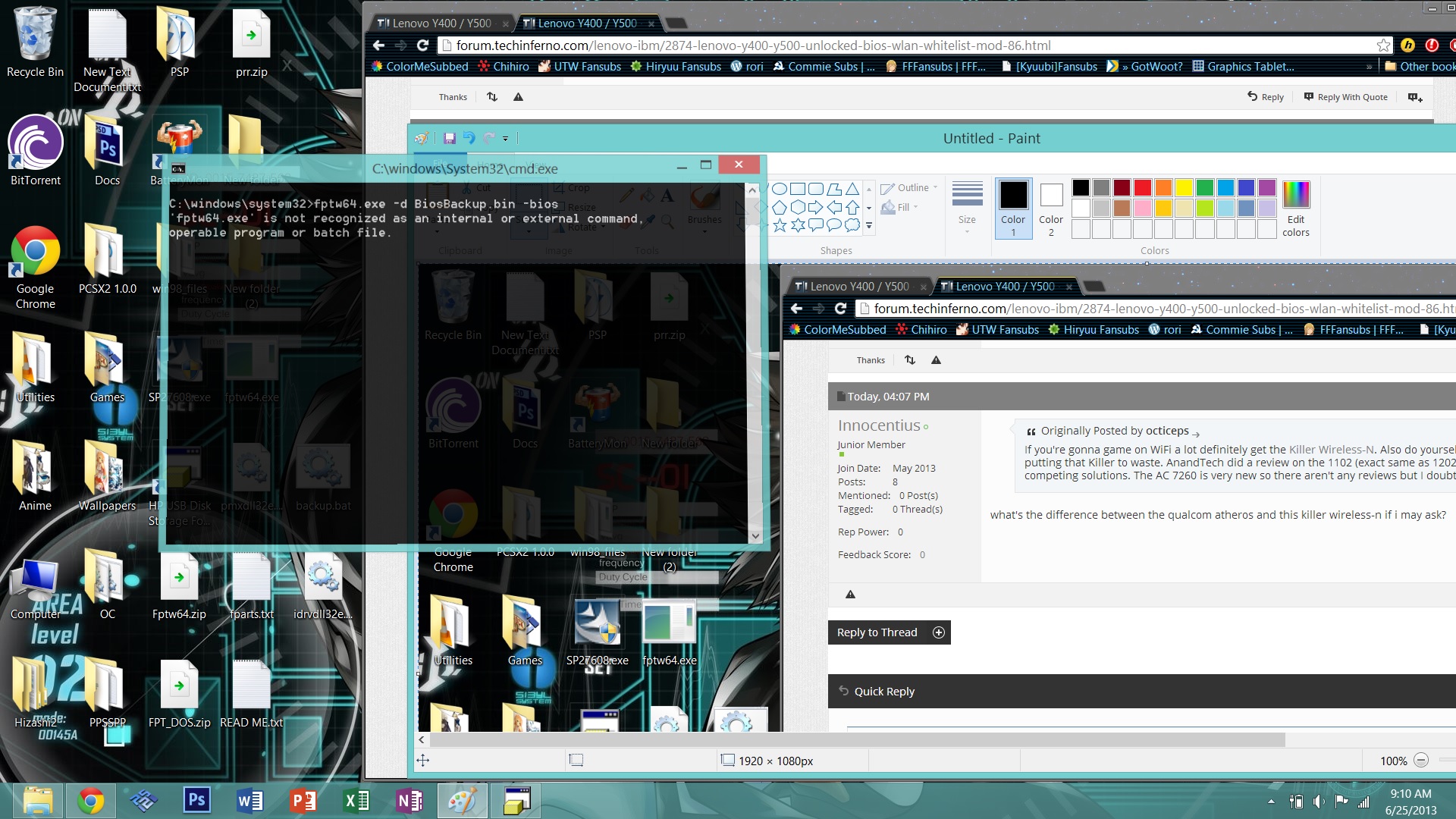
Task: Select the Rectangle shape in Paint's shapes gallery
Action: point(798,189)
